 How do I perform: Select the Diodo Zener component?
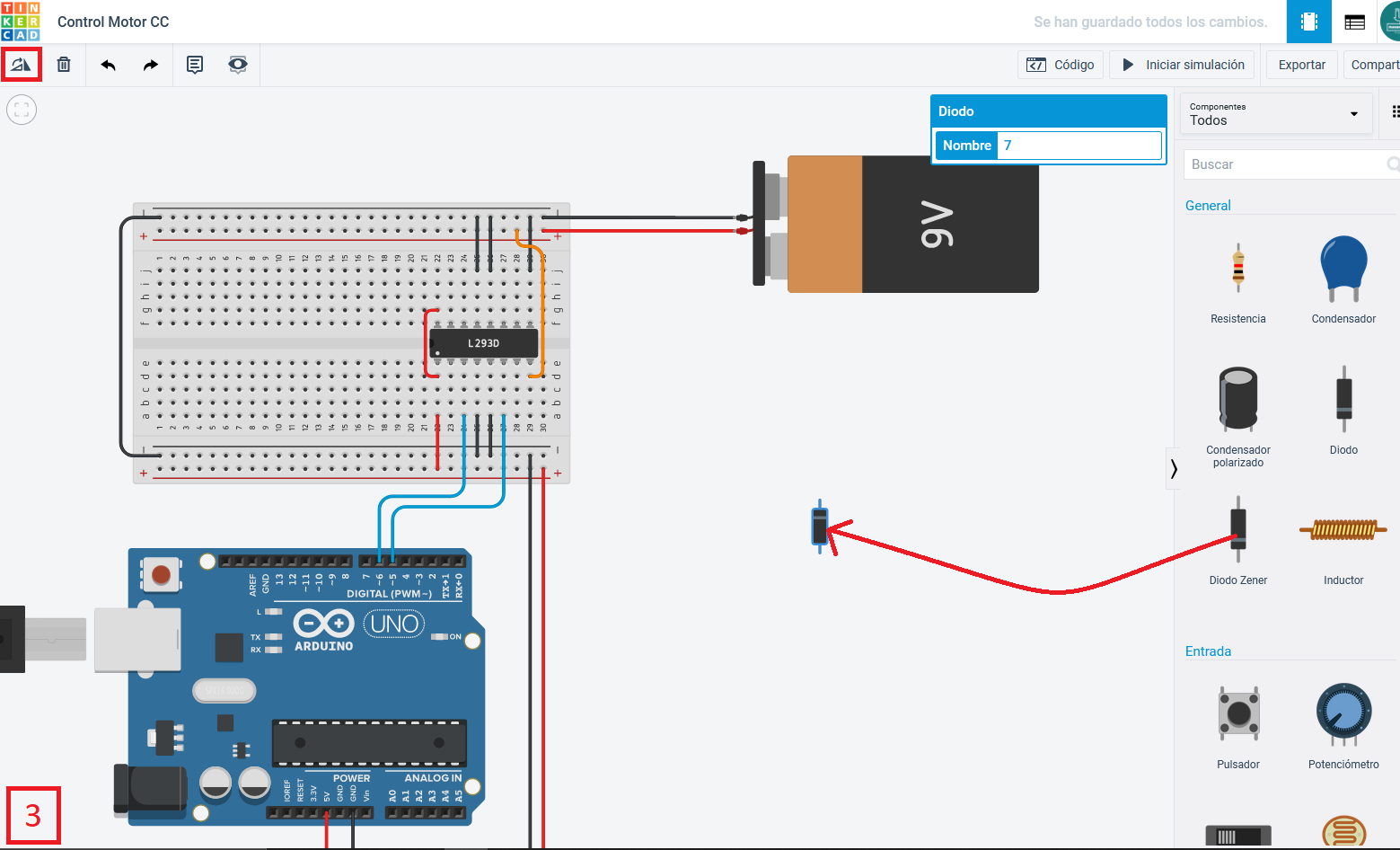[x=1238, y=539]
